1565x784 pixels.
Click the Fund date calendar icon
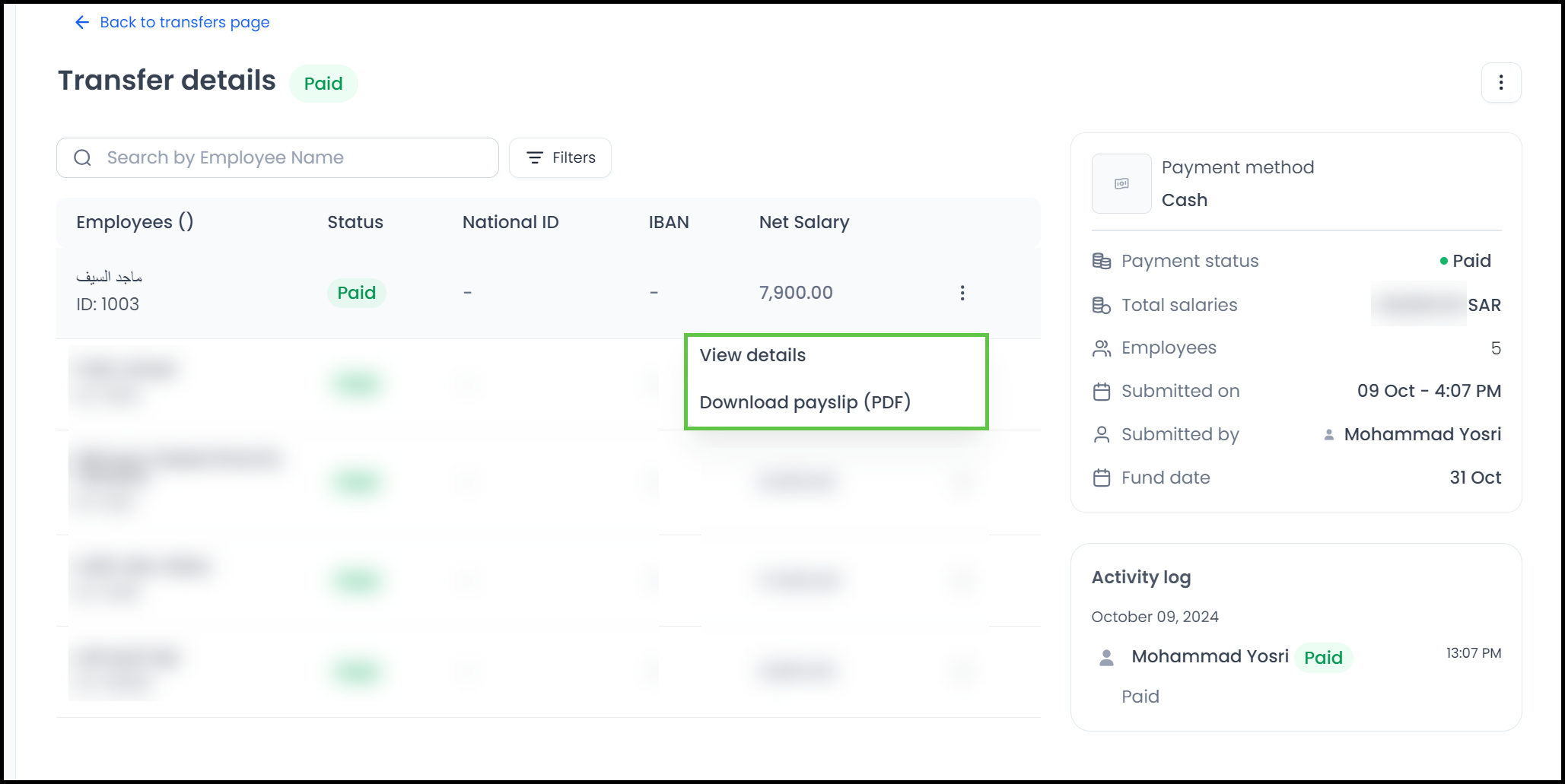(x=1101, y=478)
